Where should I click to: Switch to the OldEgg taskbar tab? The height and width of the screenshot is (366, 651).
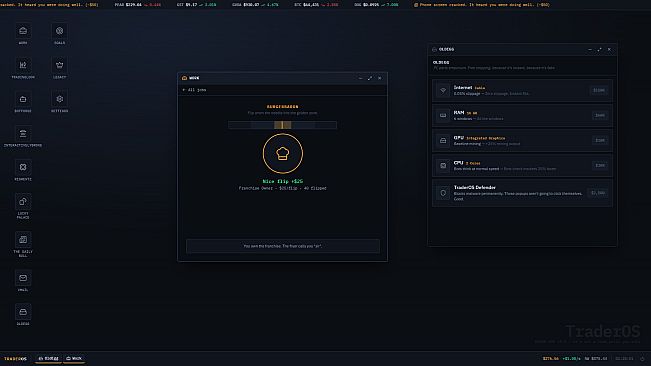(x=49, y=359)
